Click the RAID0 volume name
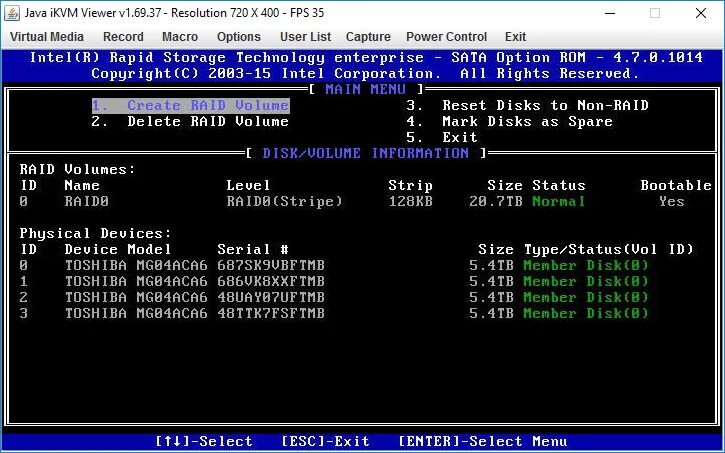The height and width of the screenshot is (453, 725). tap(86, 202)
